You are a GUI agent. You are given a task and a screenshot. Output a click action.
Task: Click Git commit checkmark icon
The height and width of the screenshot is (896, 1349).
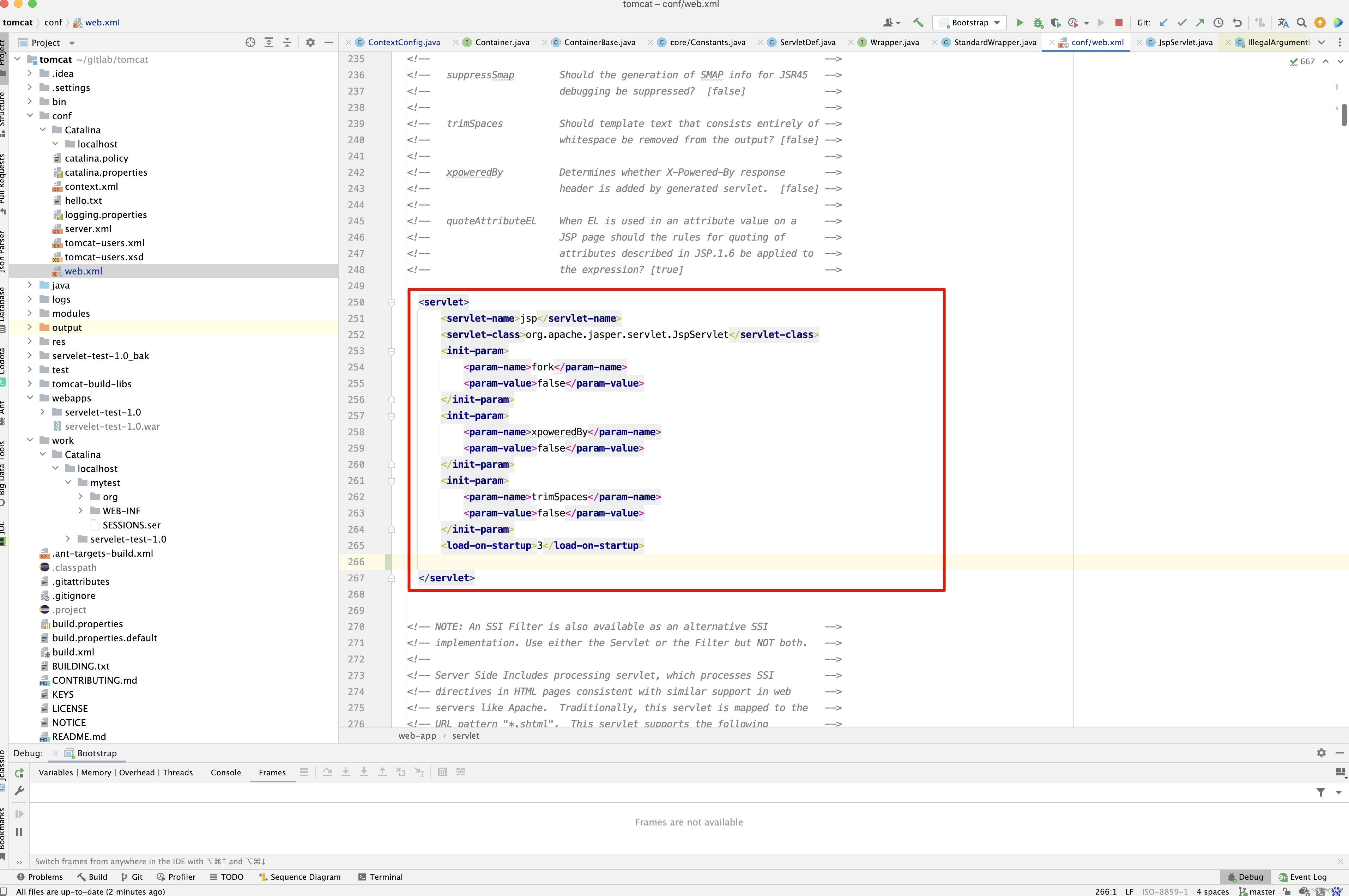[1181, 22]
